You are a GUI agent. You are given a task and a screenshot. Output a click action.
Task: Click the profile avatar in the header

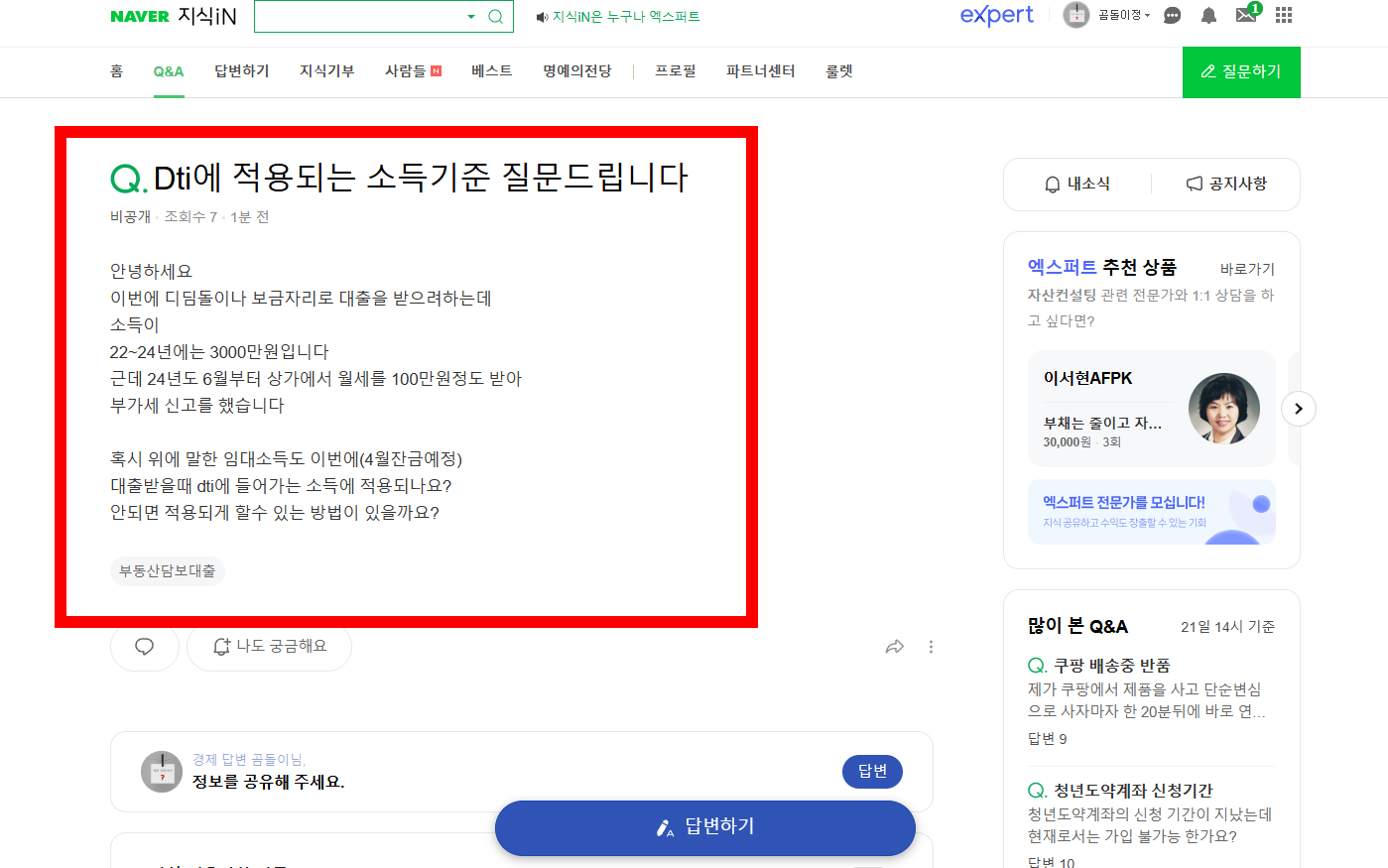(x=1076, y=15)
